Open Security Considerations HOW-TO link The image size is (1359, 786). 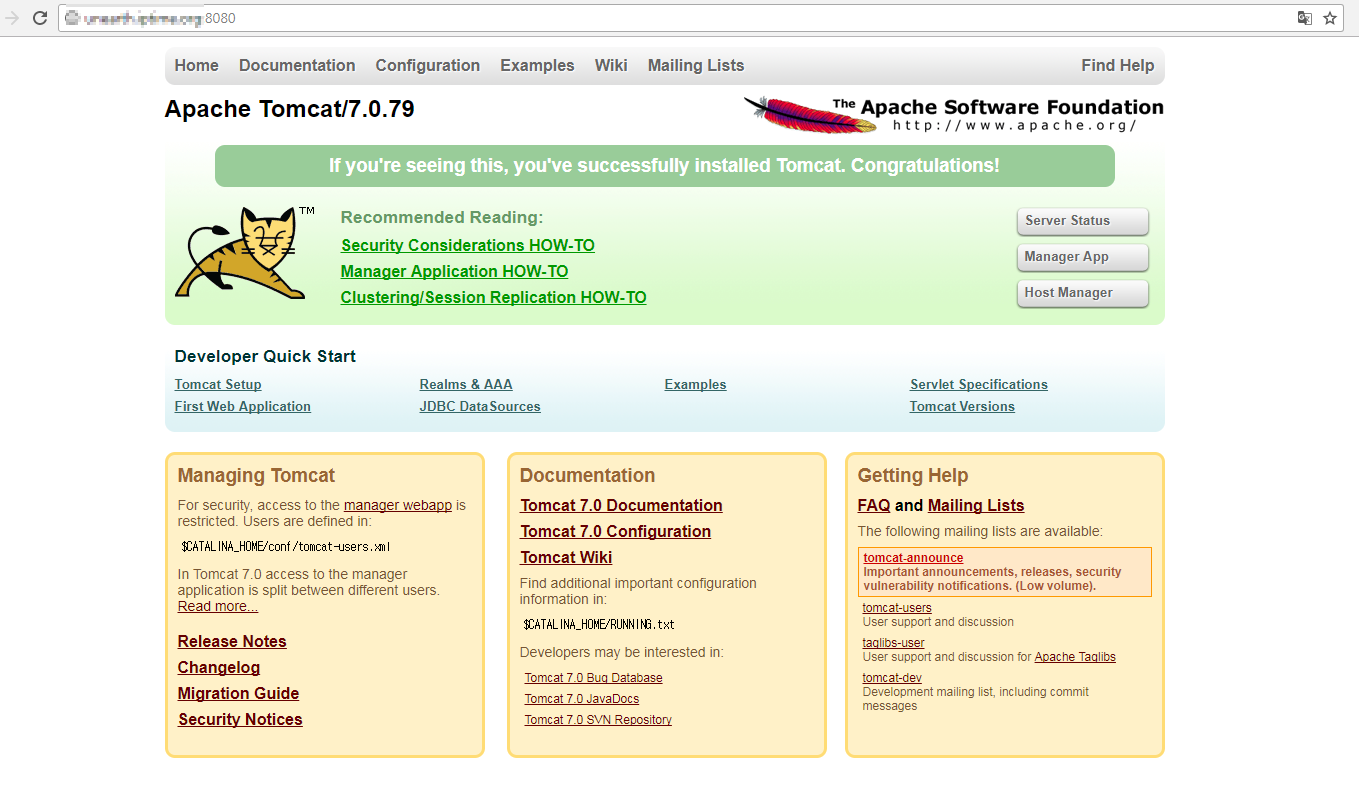(x=468, y=246)
